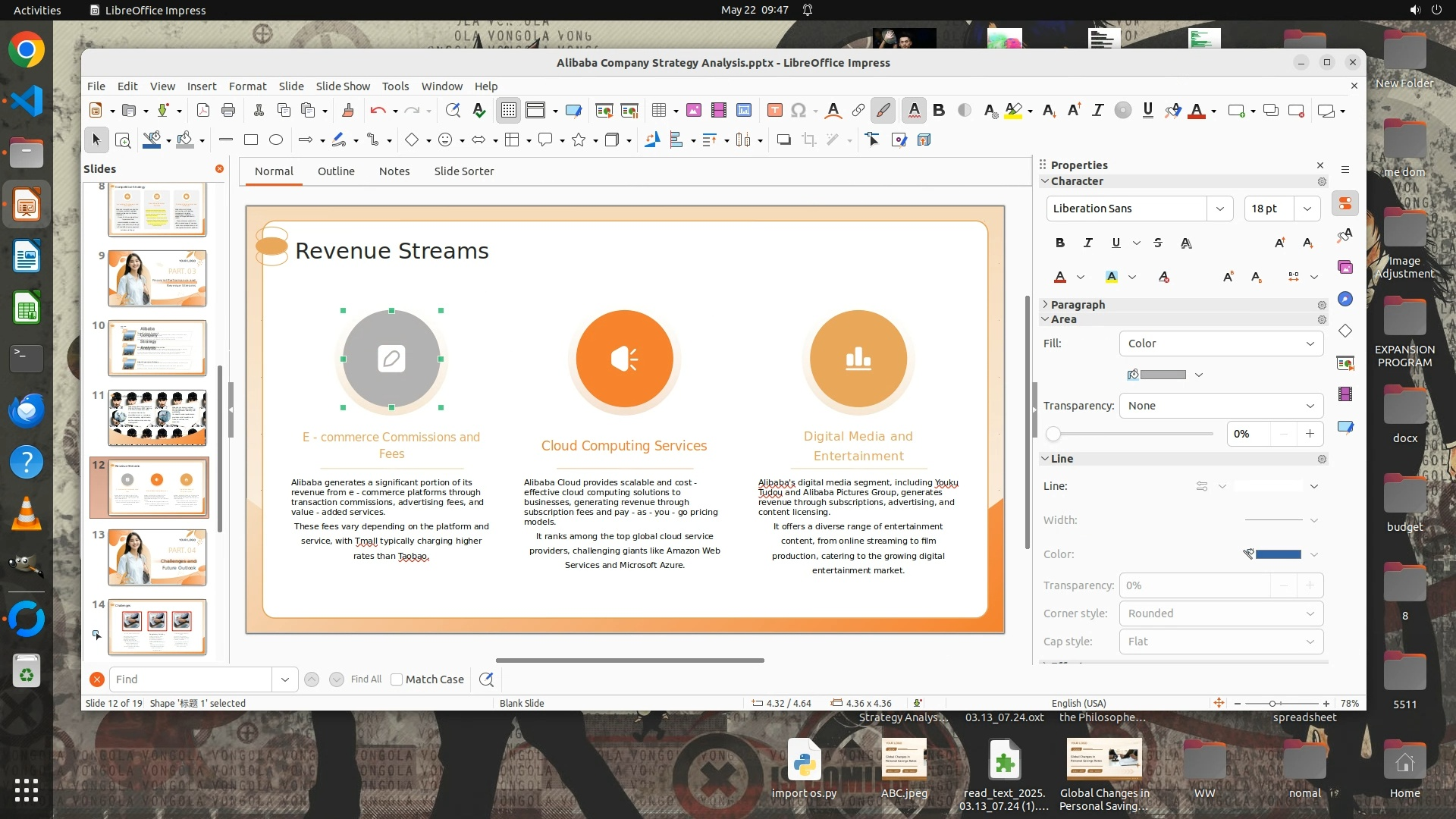
Task: Expand the Paragraph section
Action: (1078, 305)
